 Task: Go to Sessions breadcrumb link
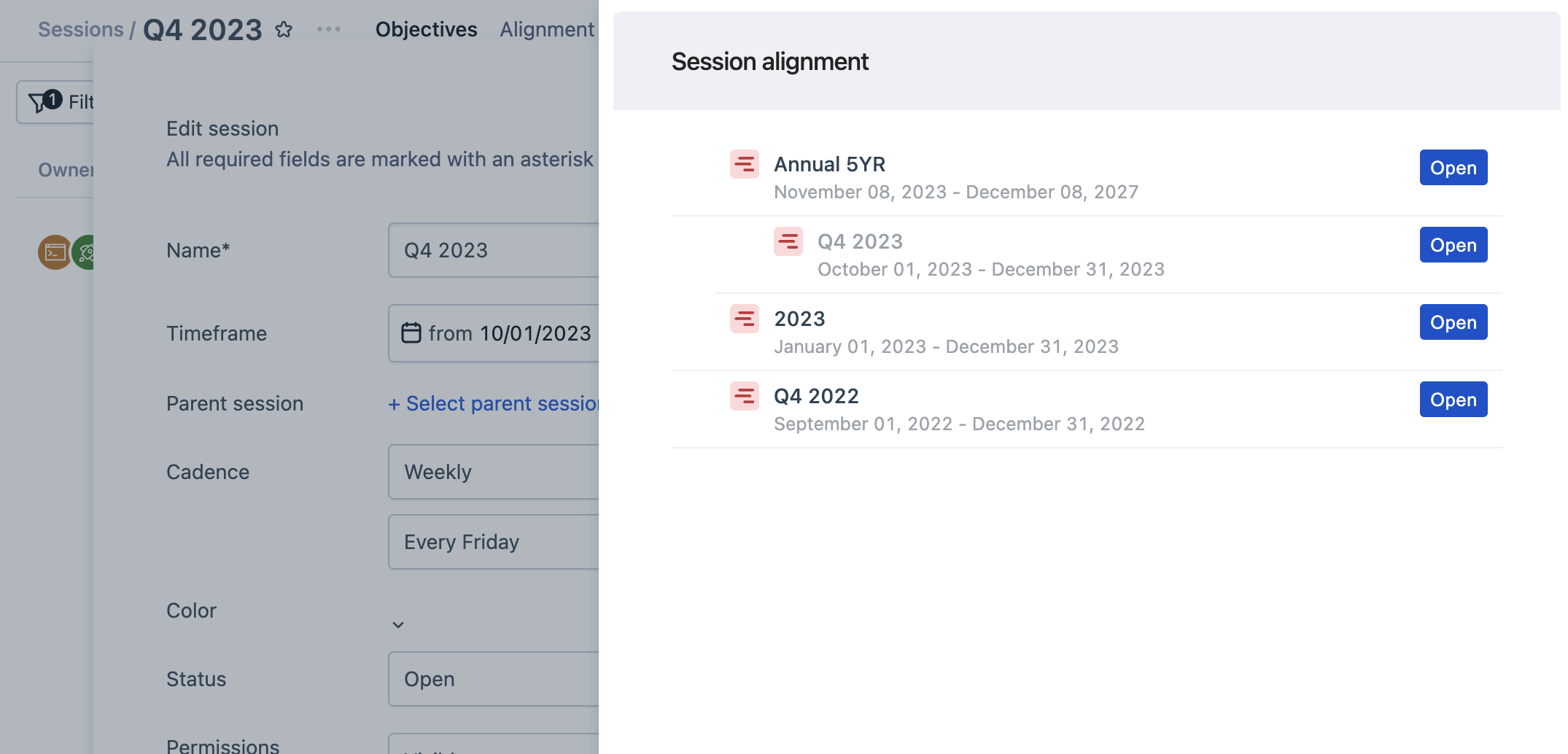click(x=80, y=29)
